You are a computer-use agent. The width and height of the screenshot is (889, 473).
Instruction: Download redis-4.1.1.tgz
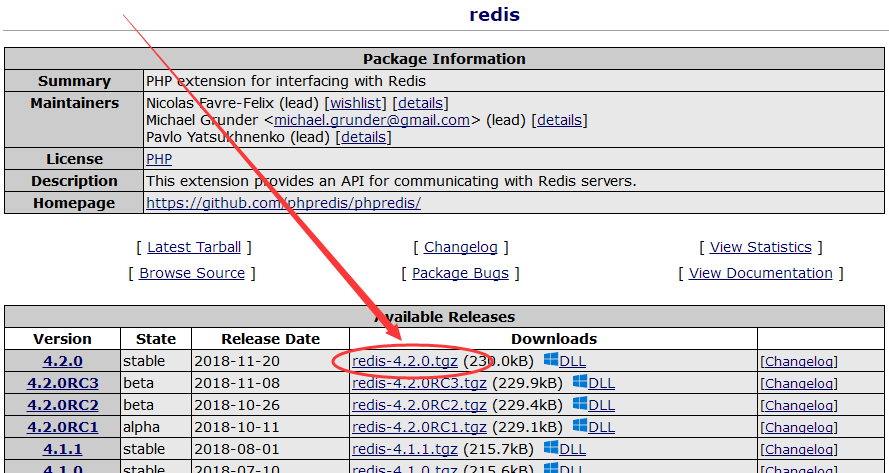(x=405, y=450)
